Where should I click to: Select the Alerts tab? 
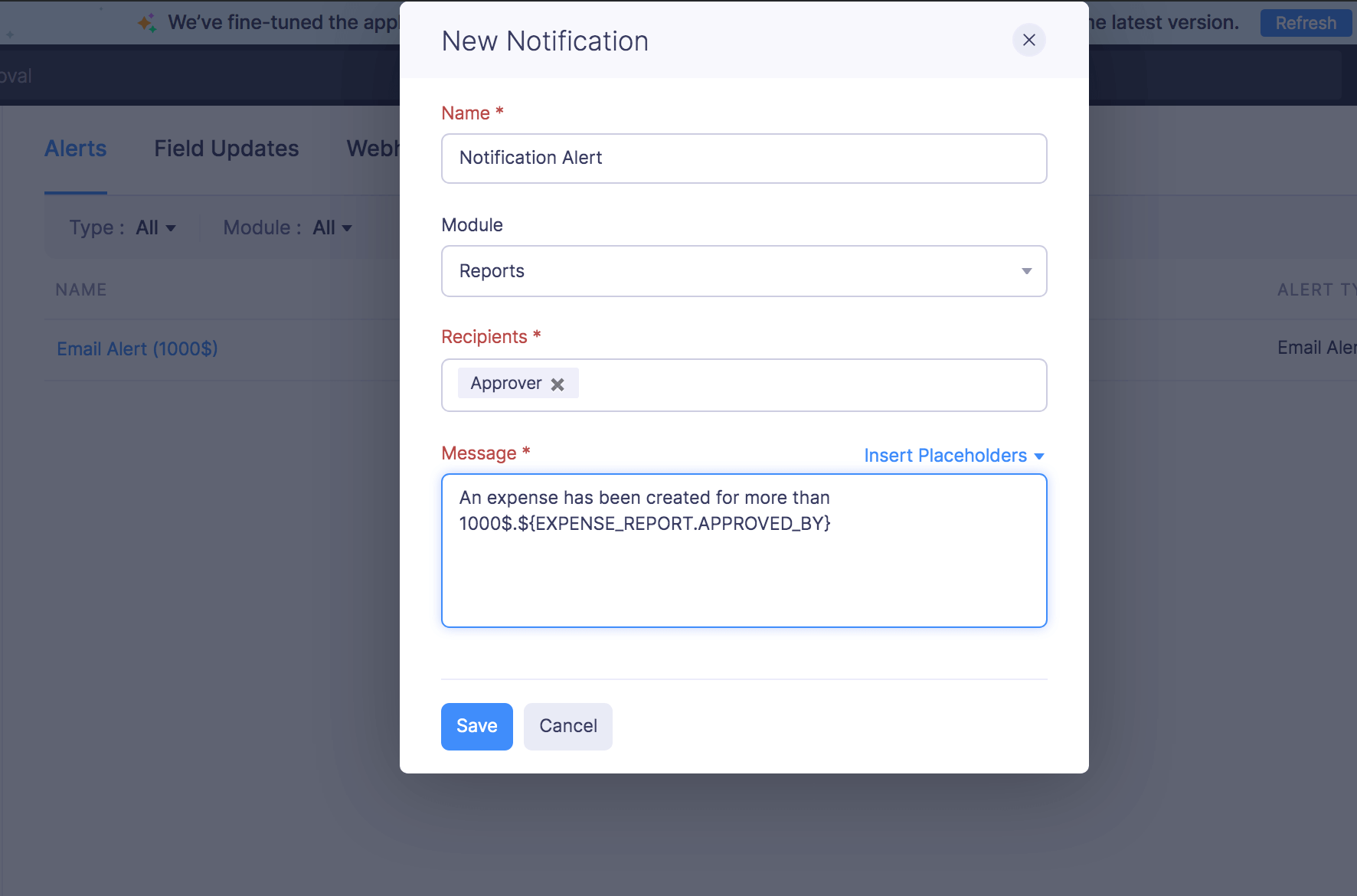pos(75,148)
